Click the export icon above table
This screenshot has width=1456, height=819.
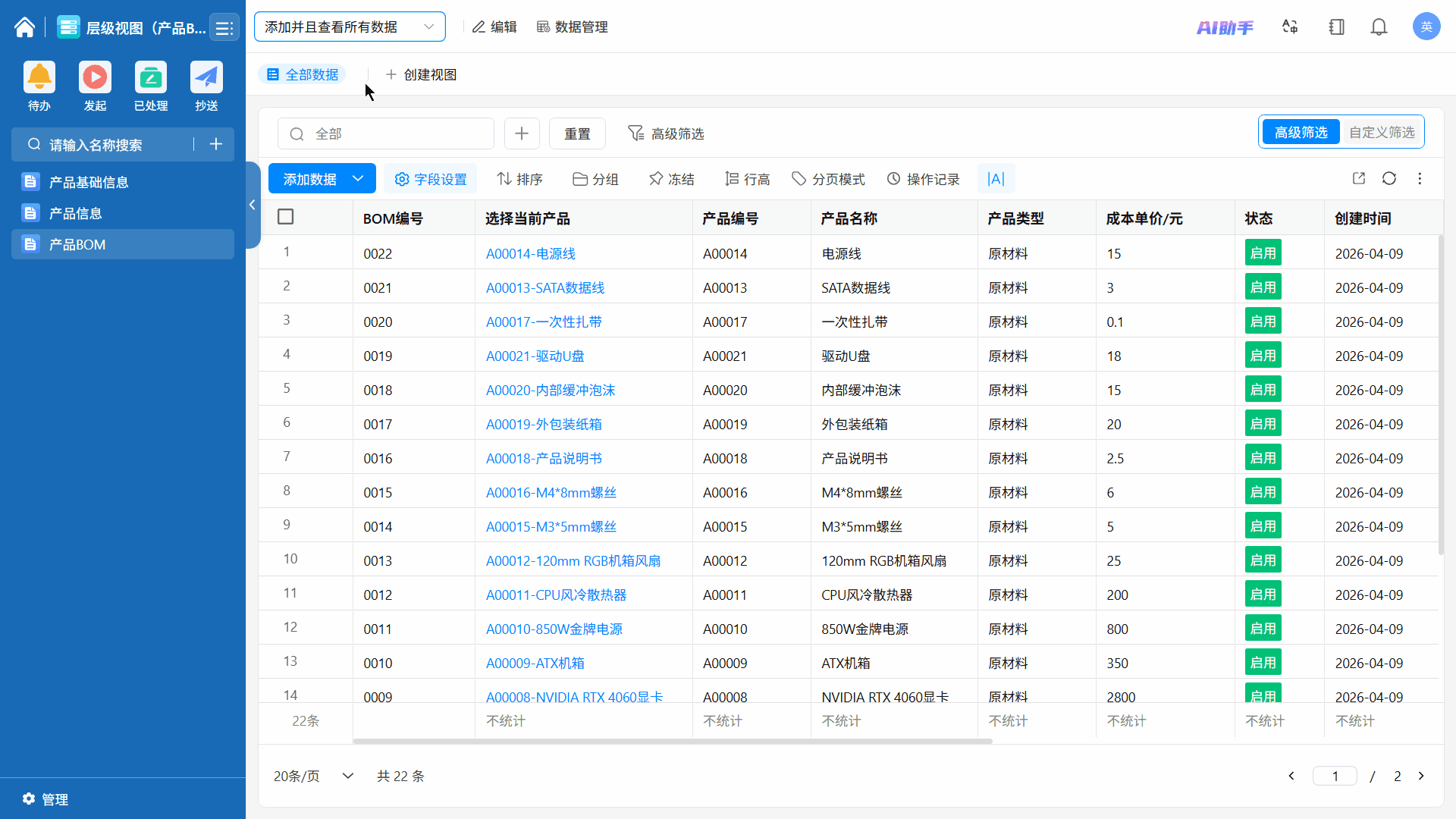[x=1359, y=179]
